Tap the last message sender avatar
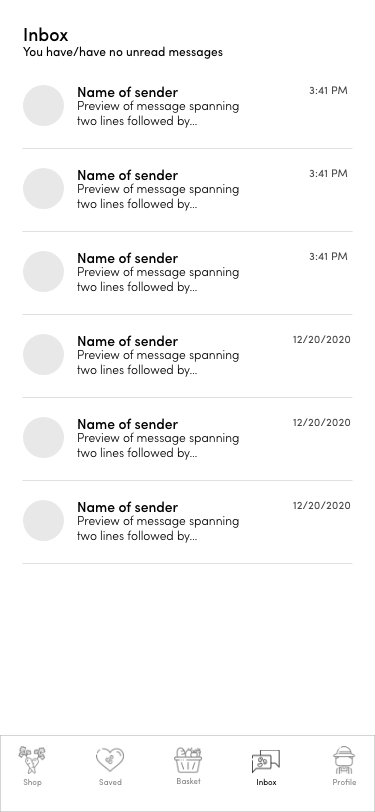 (x=44, y=520)
